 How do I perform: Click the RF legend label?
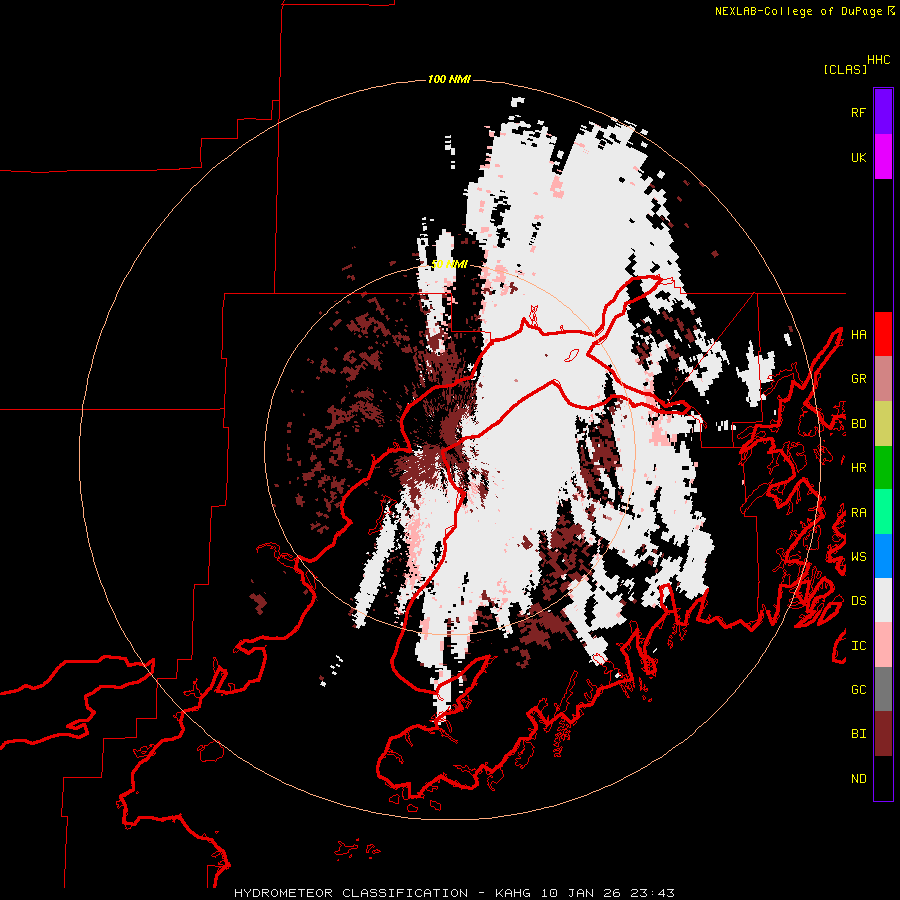point(858,112)
